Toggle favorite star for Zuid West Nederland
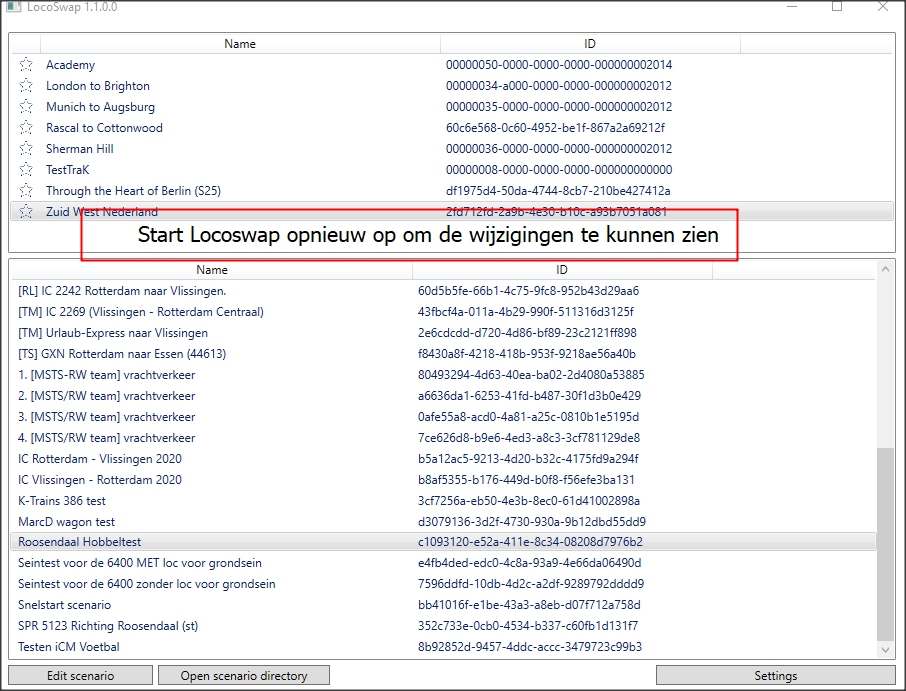Viewport: 906px width, 691px height. coord(26,212)
